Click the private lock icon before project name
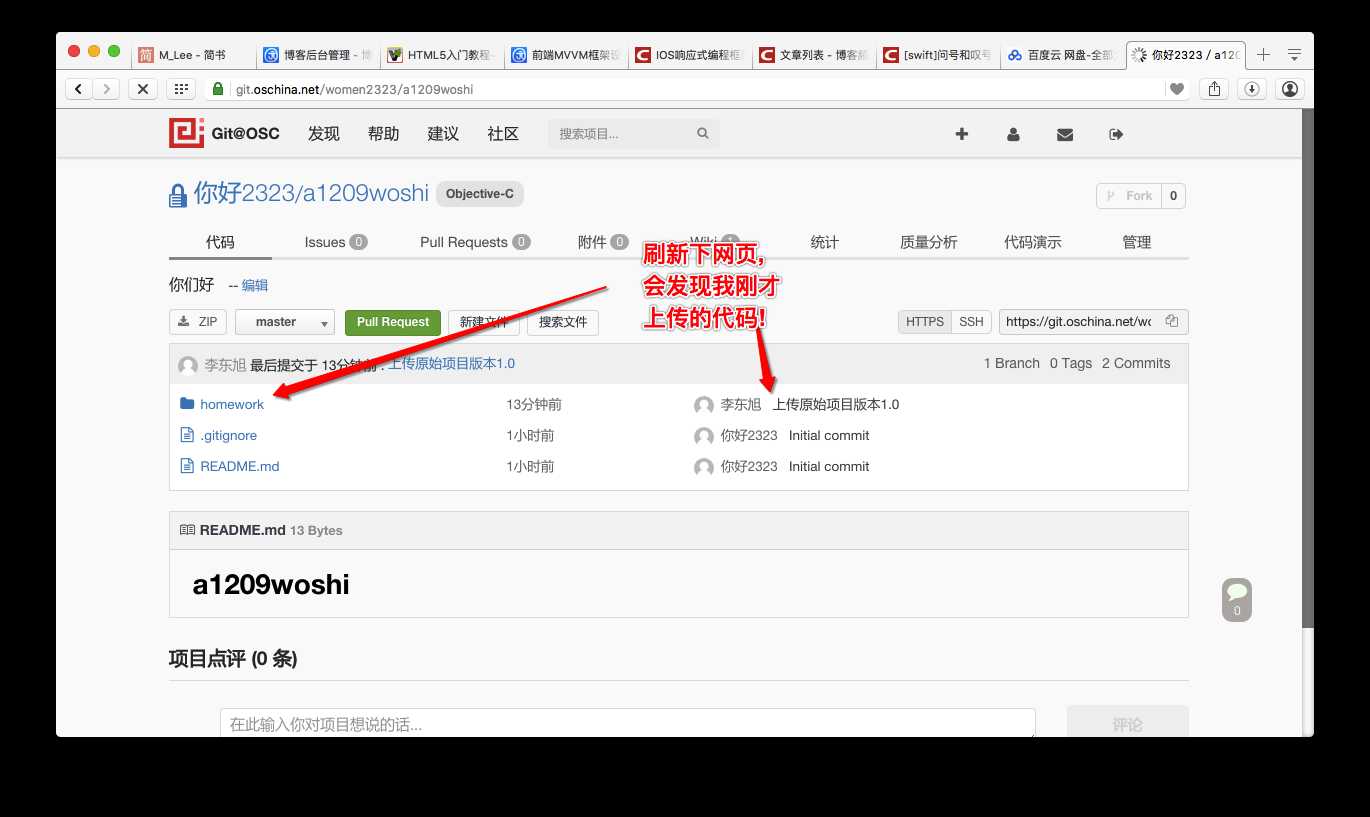 click(178, 196)
